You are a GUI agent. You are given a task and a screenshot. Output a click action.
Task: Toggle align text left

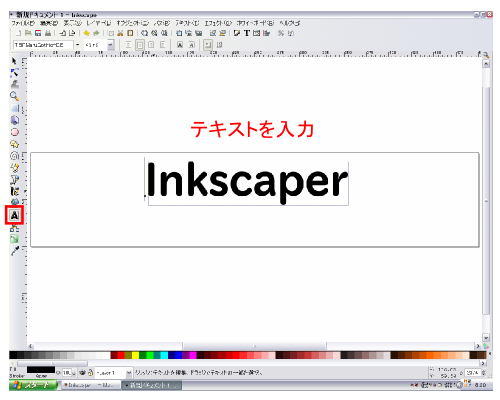(x=128, y=45)
